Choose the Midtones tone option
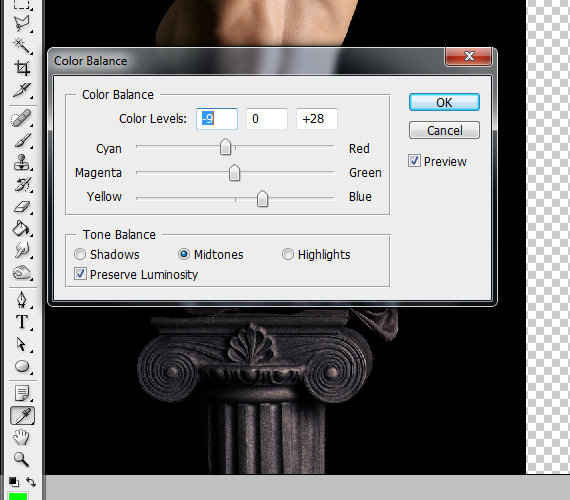The height and width of the screenshot is (500, 570). coord(184,254)
